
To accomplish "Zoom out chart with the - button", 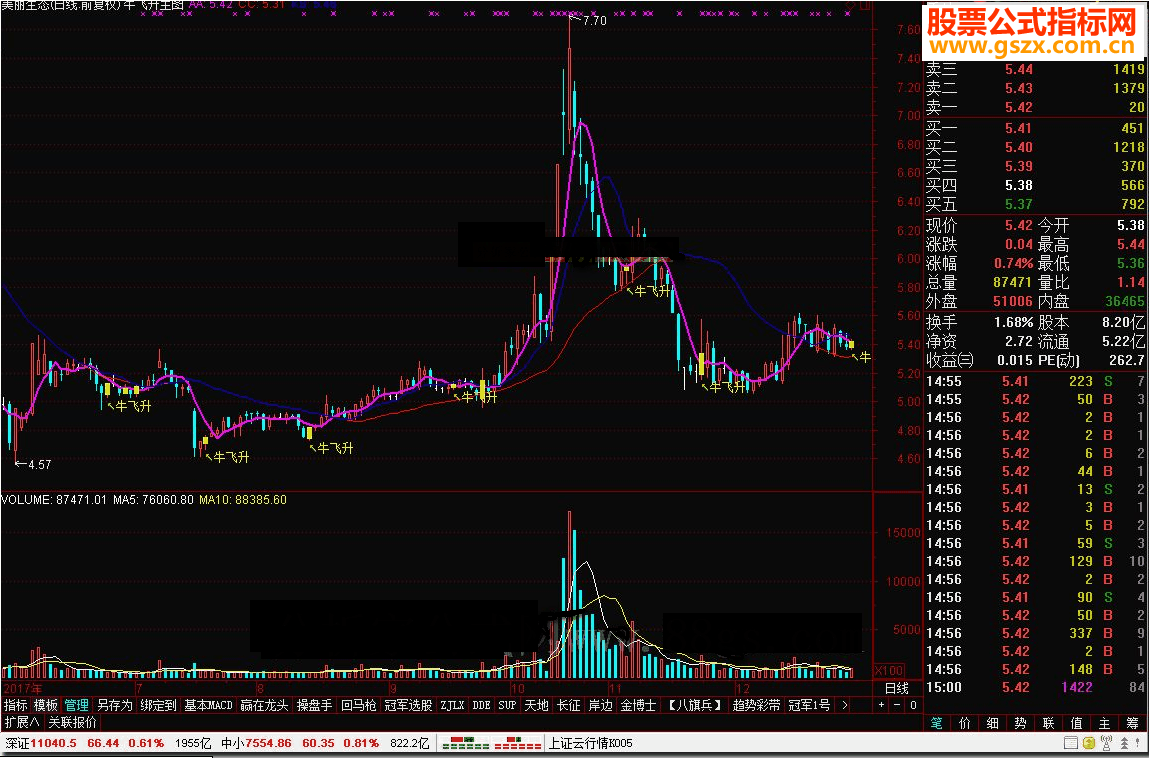I will pos(898,705).
